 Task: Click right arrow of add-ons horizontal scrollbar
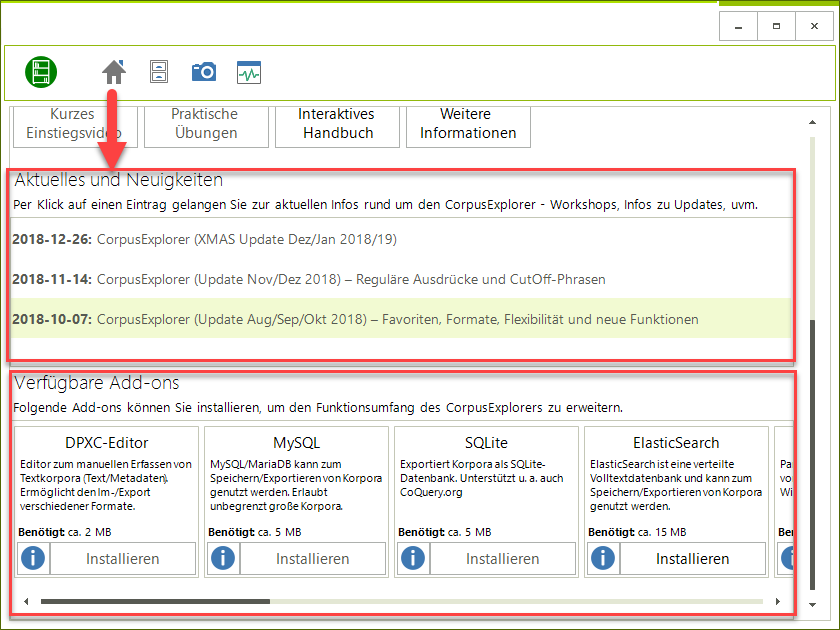777,602
